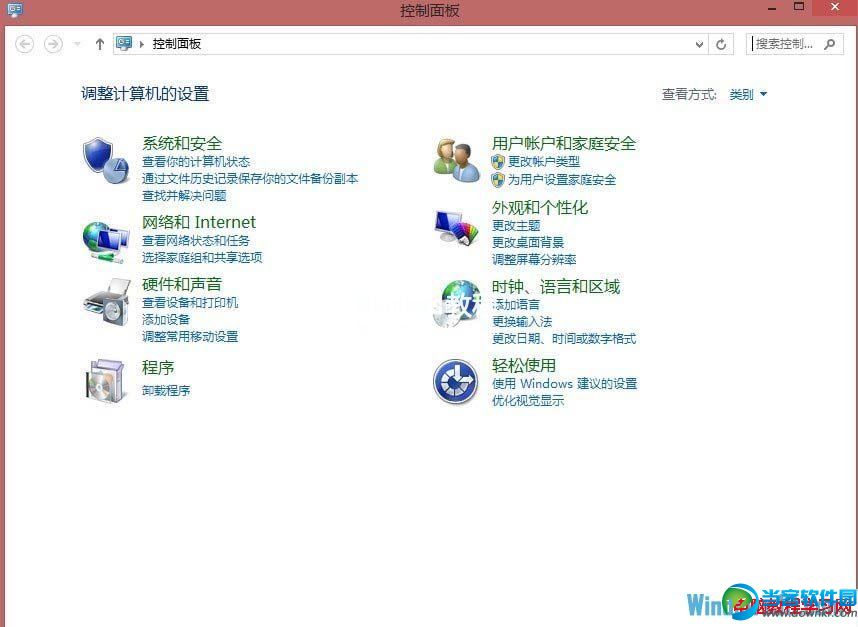Expand the address bar history dropdown
The height and width of the screenshot is (627, 858).
pos(699,44)
